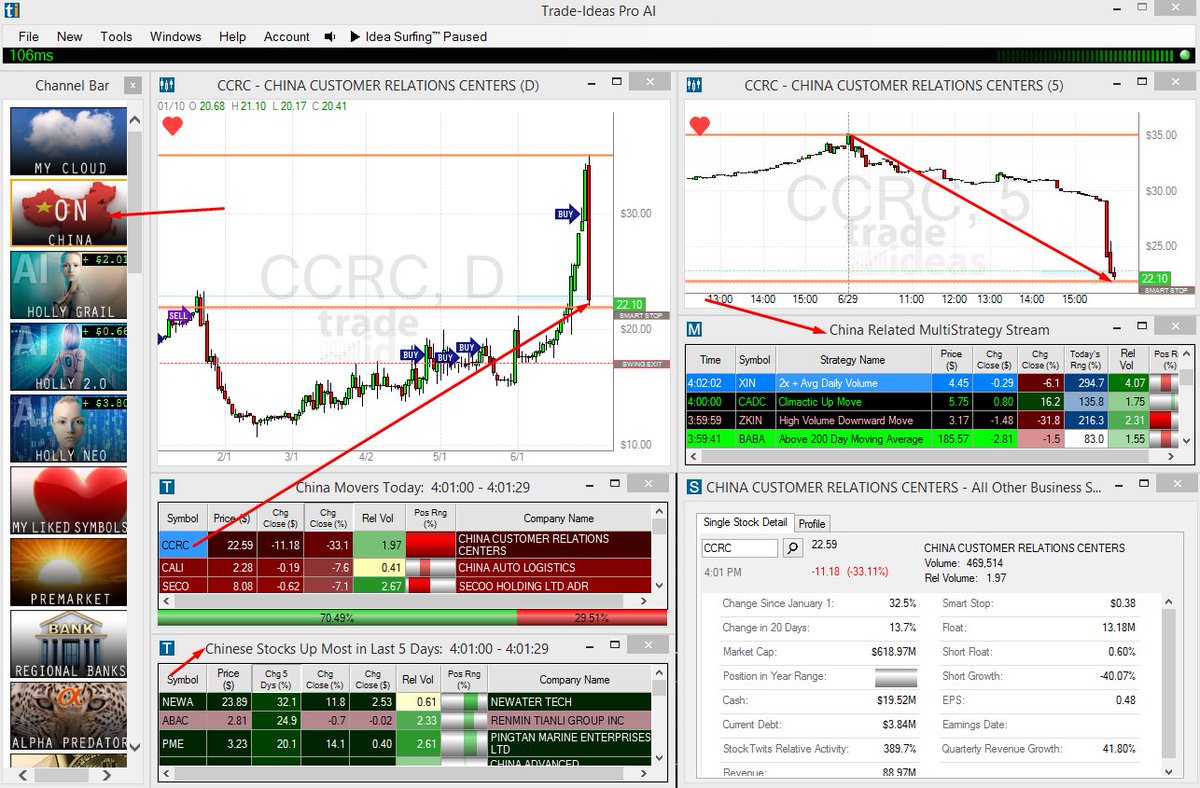Open the Holly Grail channel
This screenshot has width=1200, height=788.
coord(69,285)
